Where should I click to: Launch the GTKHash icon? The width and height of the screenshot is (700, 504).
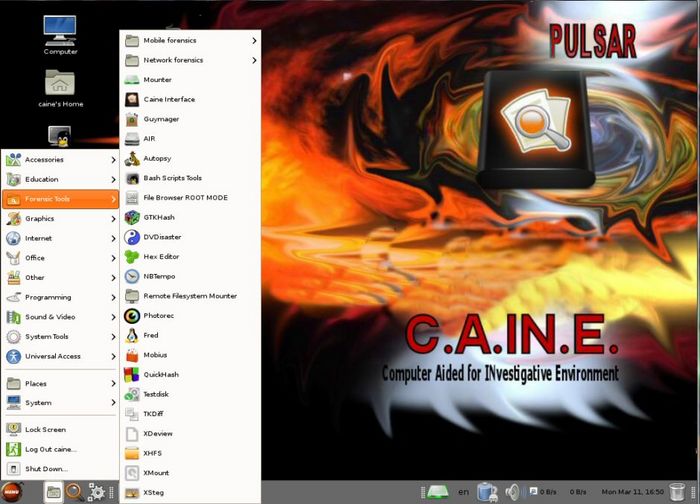[x=132, y=217]
